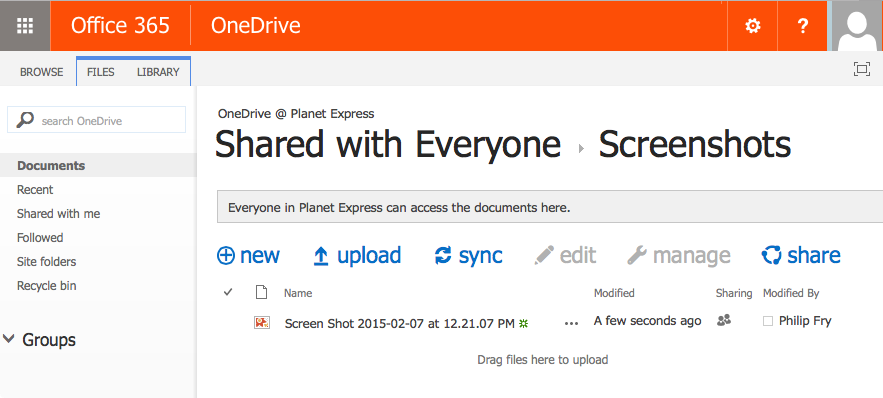Click the sharing people icon for Screen Shot
Image resolution: width=883 pixels, height=398 pixels.
(x=724, y=321)
